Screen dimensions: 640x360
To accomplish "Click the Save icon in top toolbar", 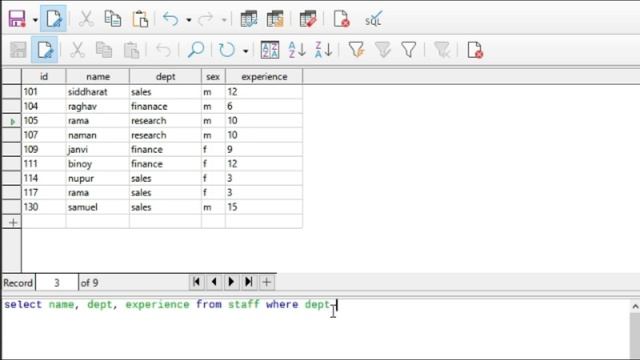I will (x=17, y=19).
